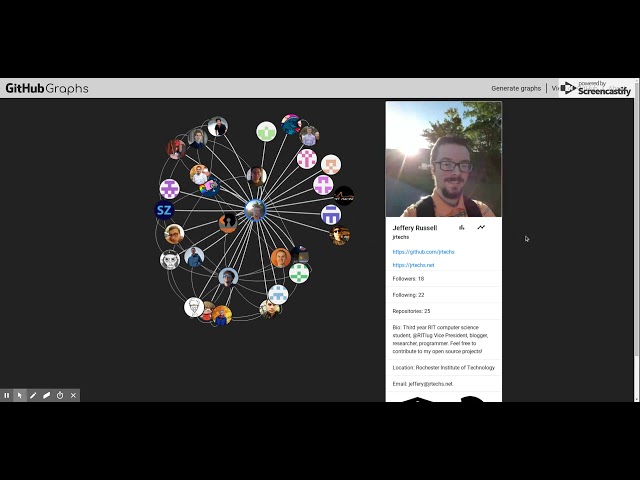Screen dimensions: 640x480
Task: Select the bright green cross identicon node
Action: tap(299, 273)
